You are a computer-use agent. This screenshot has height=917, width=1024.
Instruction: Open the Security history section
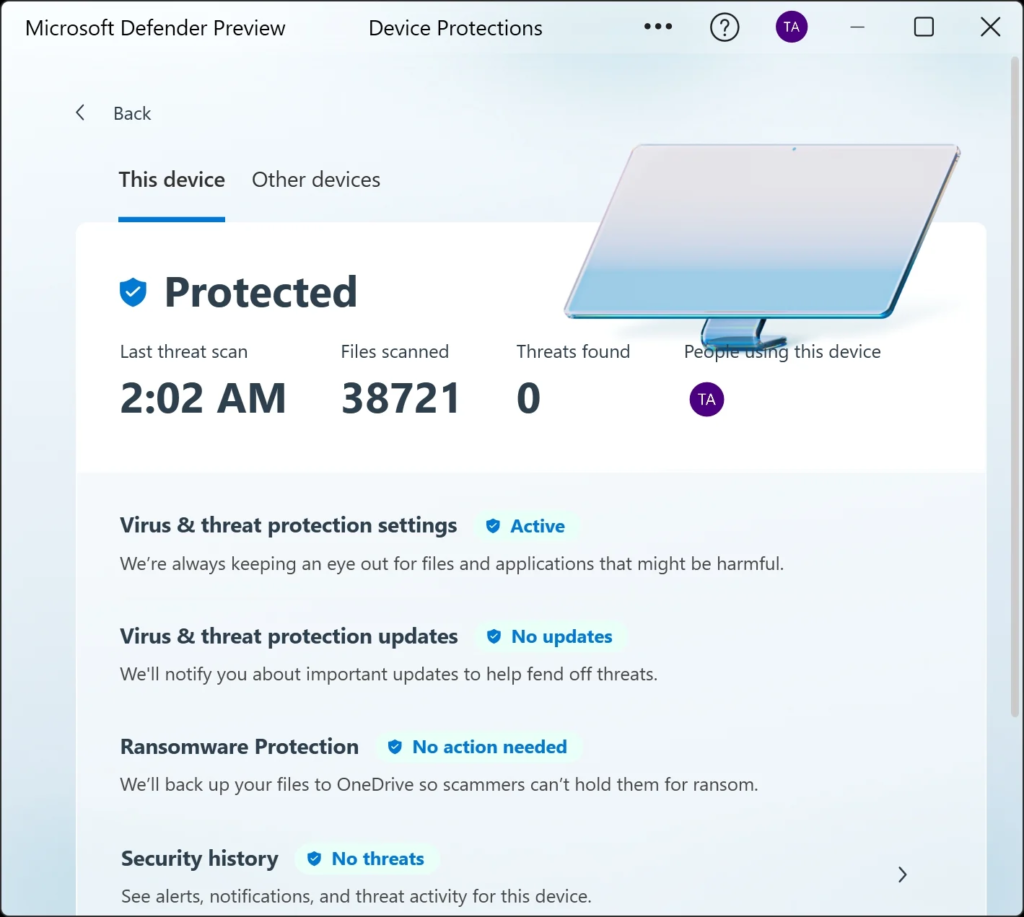click(x=200, y=858)
